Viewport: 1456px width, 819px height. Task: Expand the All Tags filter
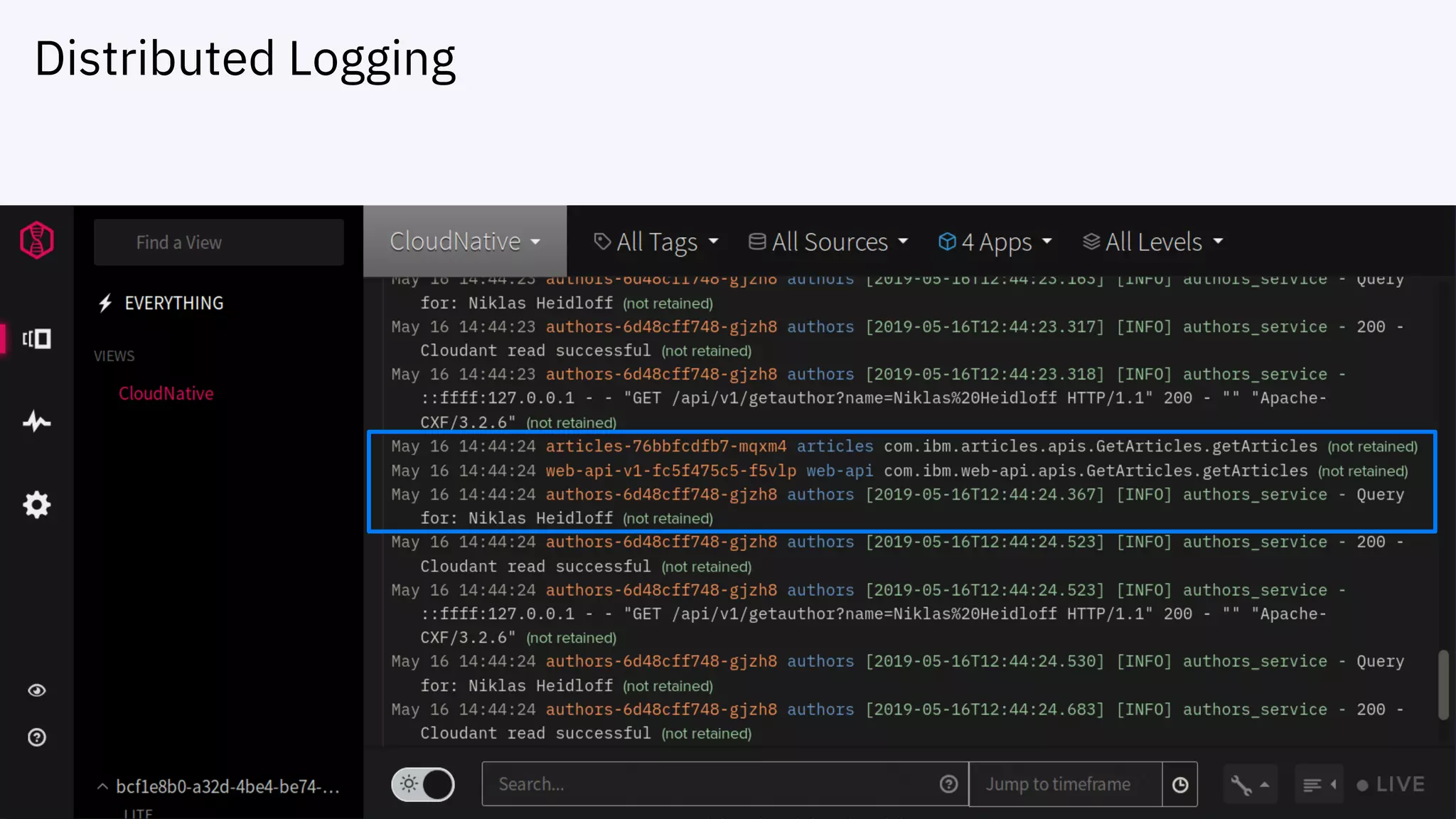(655, 242)
